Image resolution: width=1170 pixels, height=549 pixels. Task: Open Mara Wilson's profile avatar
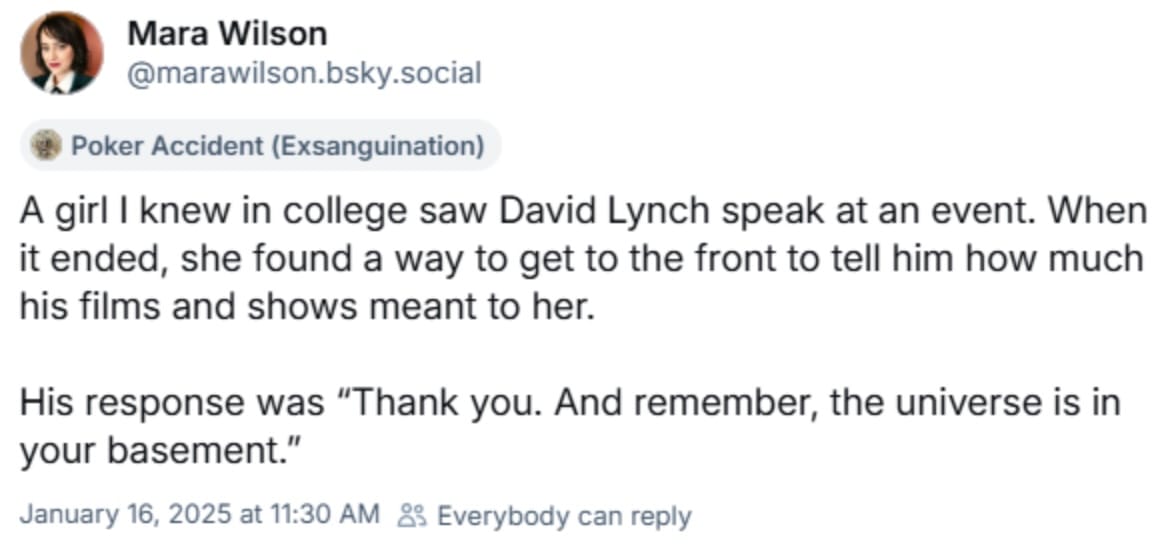pyautogui.click(x=61, y=53)
